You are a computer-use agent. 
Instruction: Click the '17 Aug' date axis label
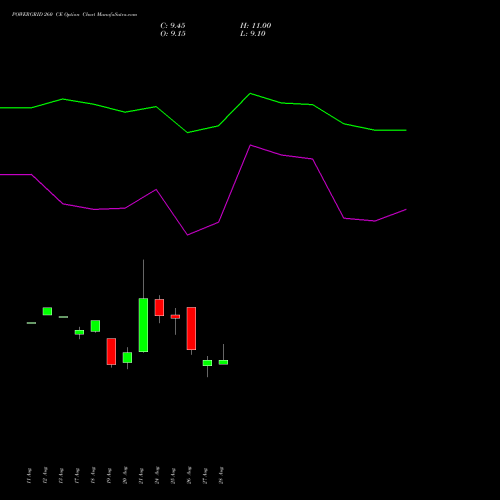pos(77,476)
